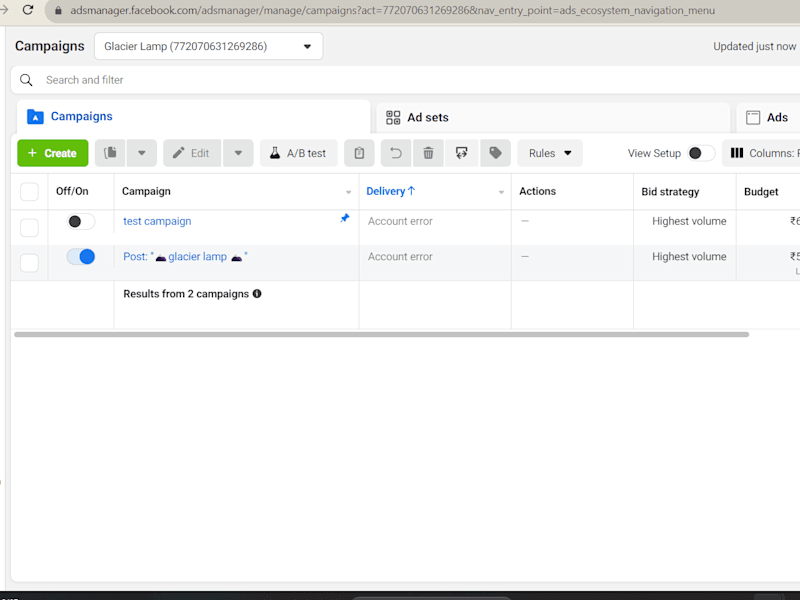Viewport: 800px width, 600px height.
Task: Open Campaign column header dropdown arrow
Action: tap(348, 192)
